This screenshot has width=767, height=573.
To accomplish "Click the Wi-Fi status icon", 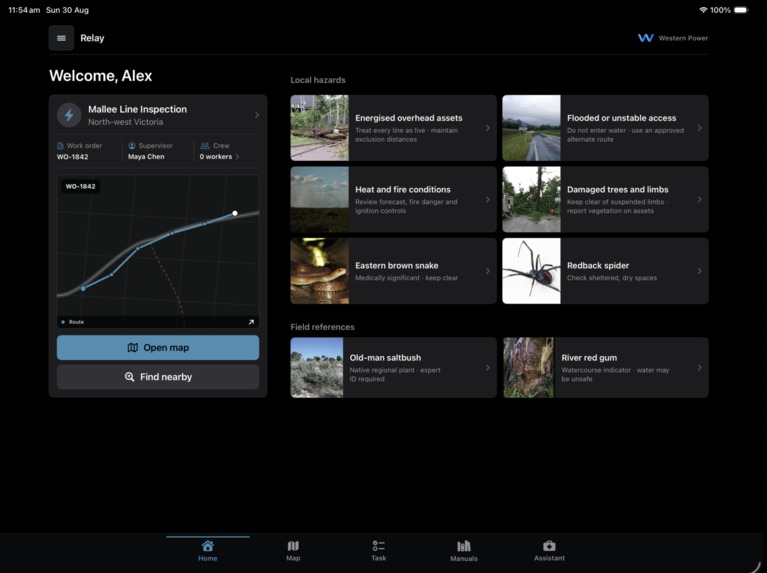I will pyautogui.click(x=703, y=10).
